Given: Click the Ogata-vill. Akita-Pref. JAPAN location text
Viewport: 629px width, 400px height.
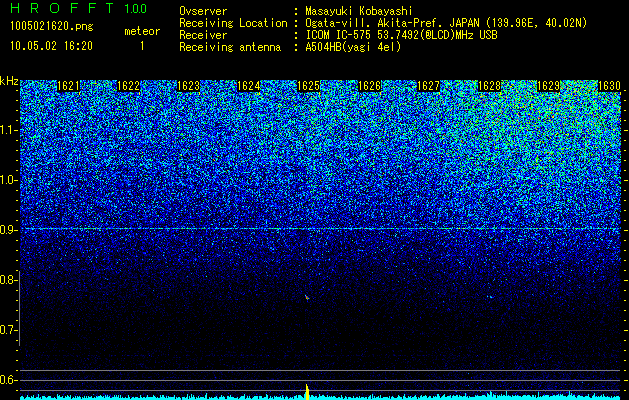Looking at the screenshot, I should point(446,23).
